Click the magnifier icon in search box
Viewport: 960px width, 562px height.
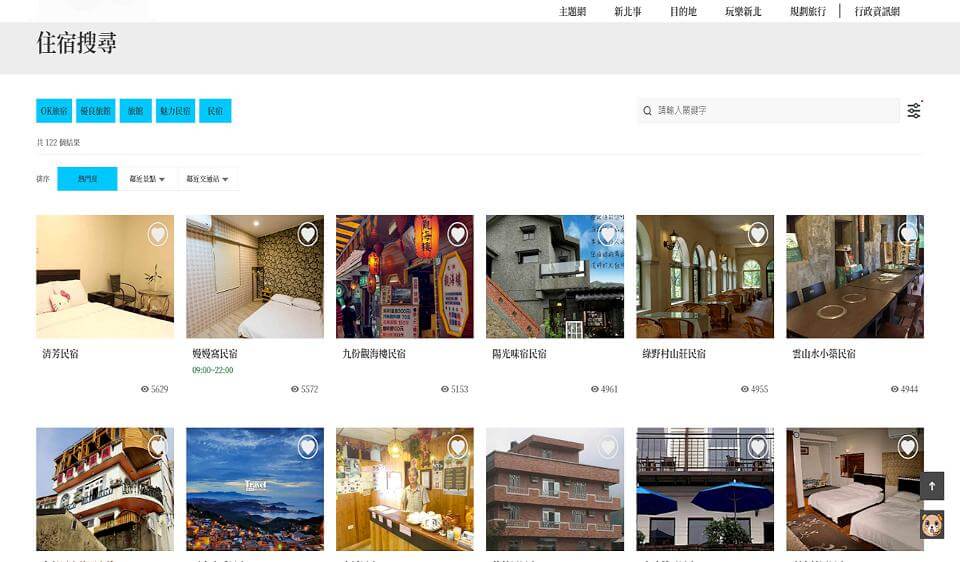pos(648,110)
